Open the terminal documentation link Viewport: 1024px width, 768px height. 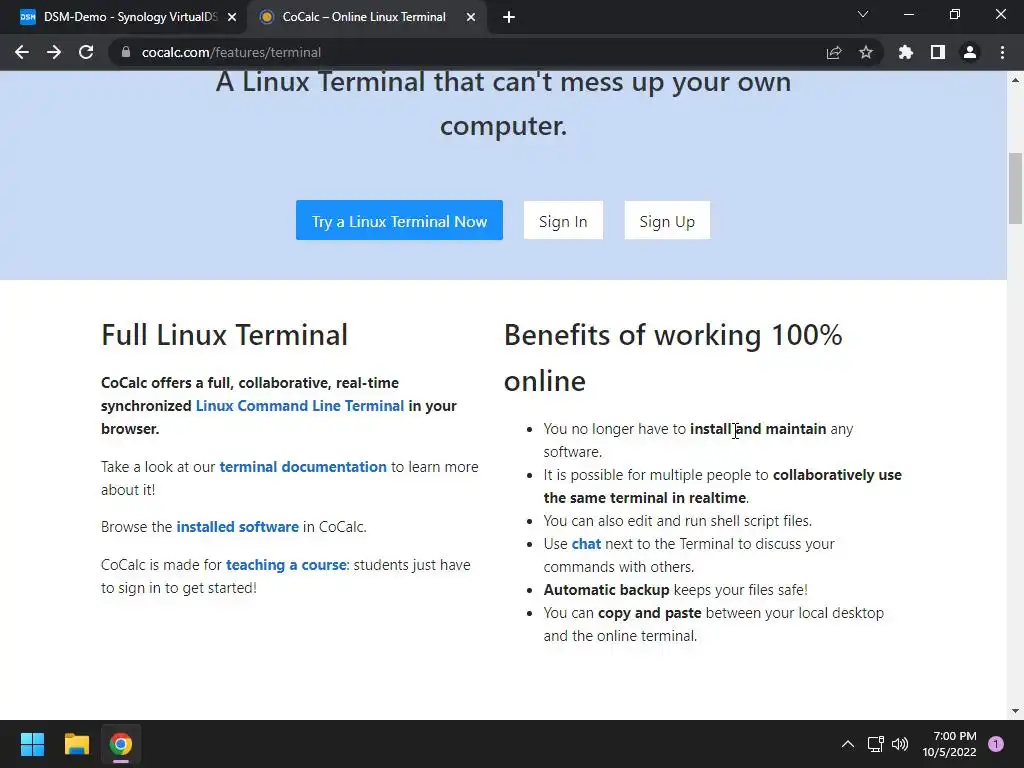tap(303, 467)
